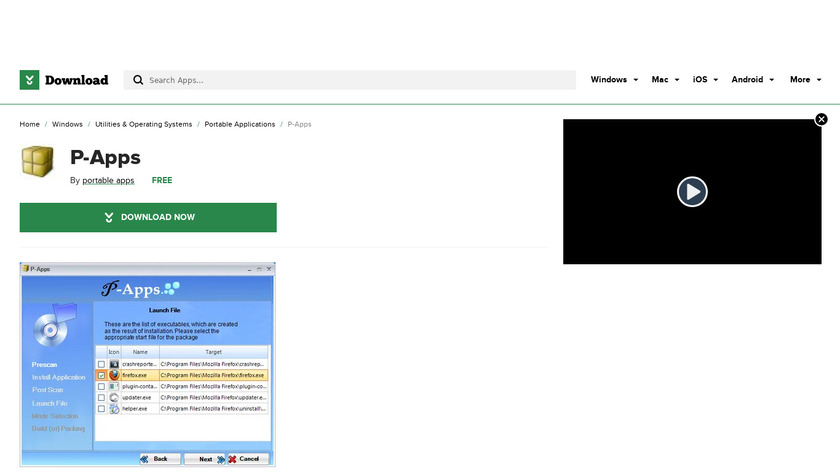The height and width of the screenshot is (472, 840).
Task: Close the video player overlay
Action: click(x=821, y=119)
